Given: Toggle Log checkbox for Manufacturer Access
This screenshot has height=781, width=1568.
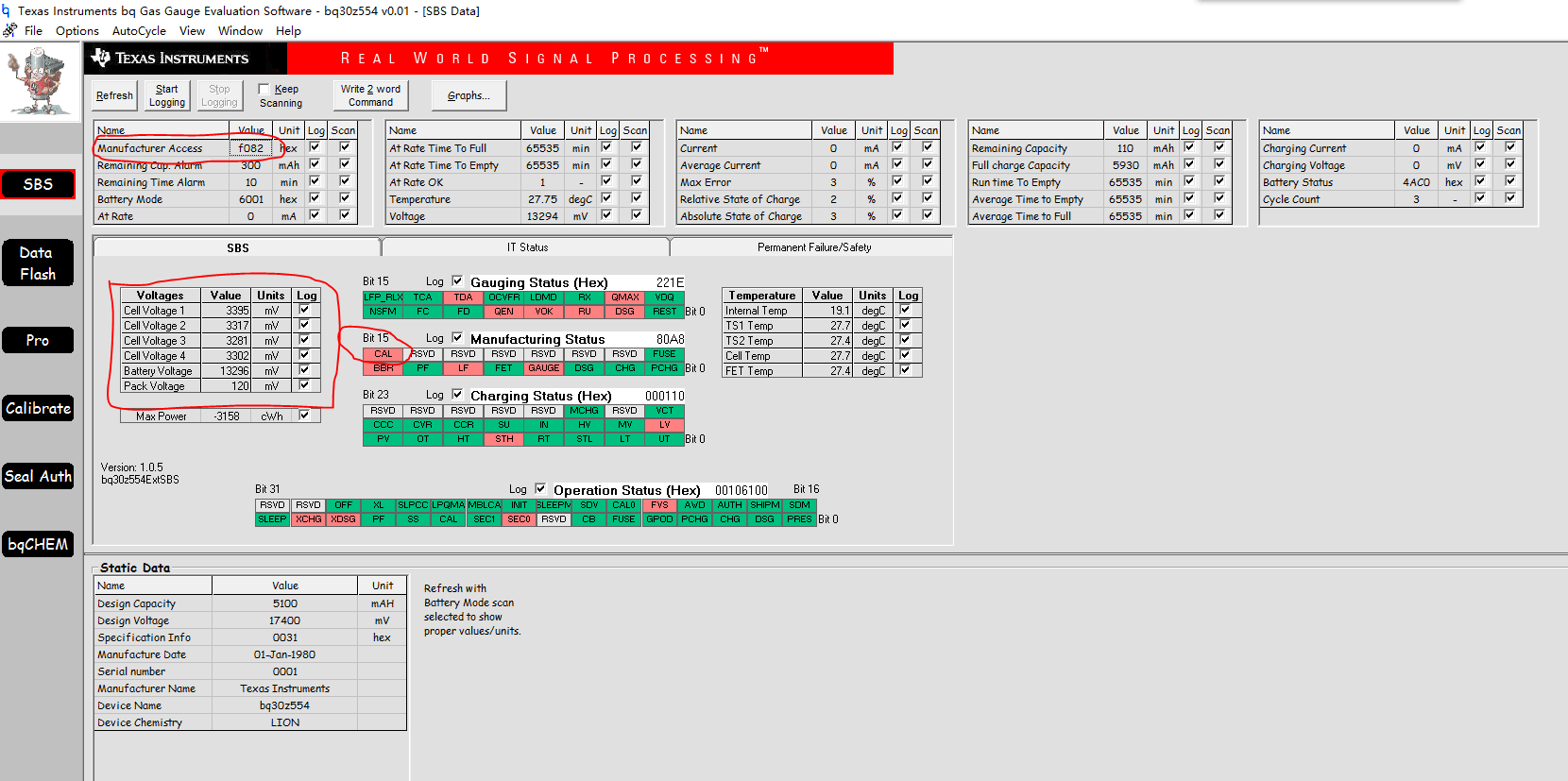Looking at the screenshot, I should [x=315, y=147].
